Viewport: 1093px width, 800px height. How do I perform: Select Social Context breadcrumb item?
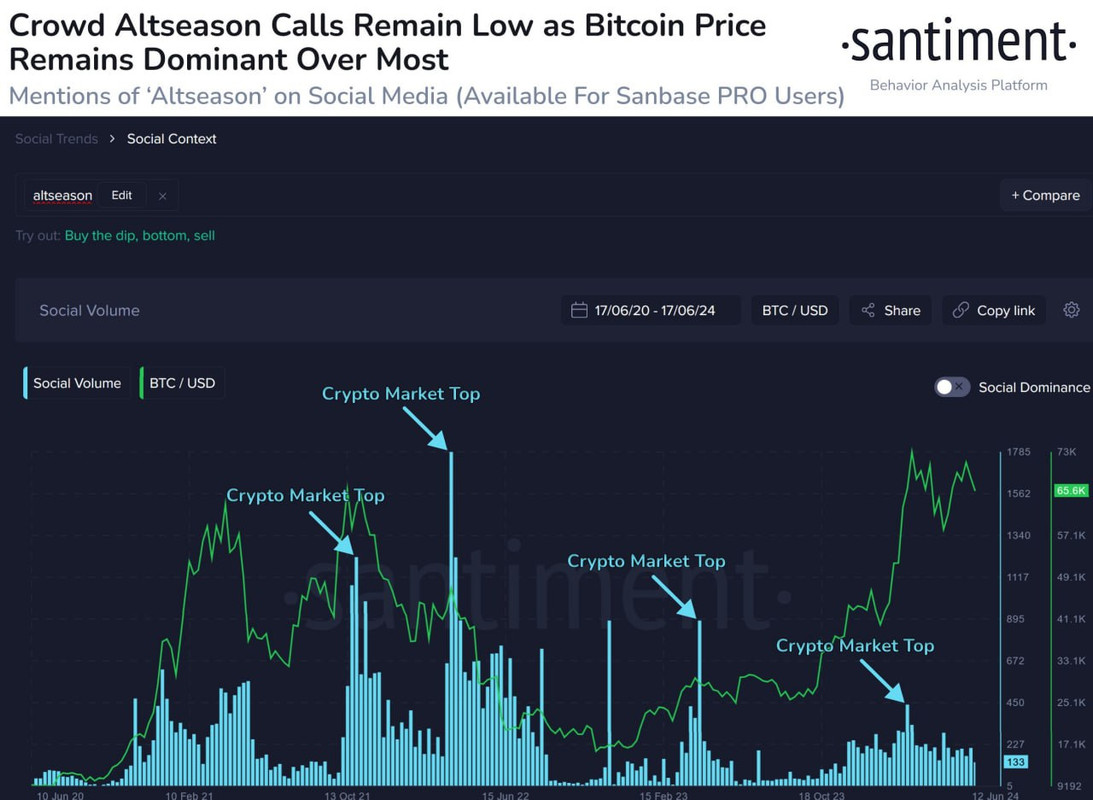pos(171,139)
